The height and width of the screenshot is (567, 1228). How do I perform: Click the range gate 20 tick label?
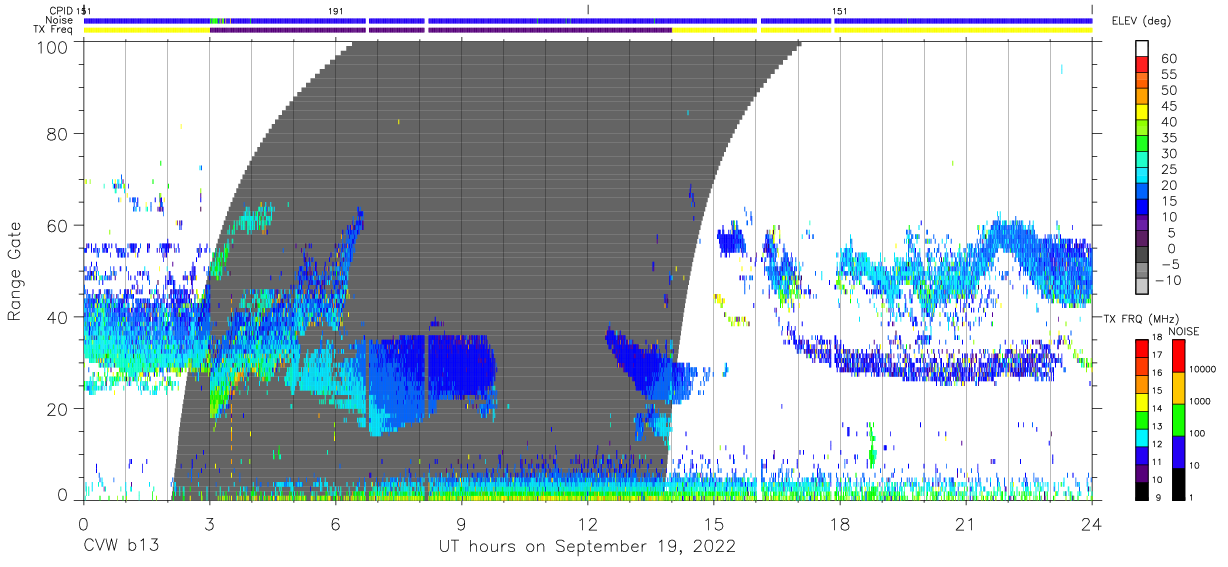pyautogui.click(x=59, y=409)
